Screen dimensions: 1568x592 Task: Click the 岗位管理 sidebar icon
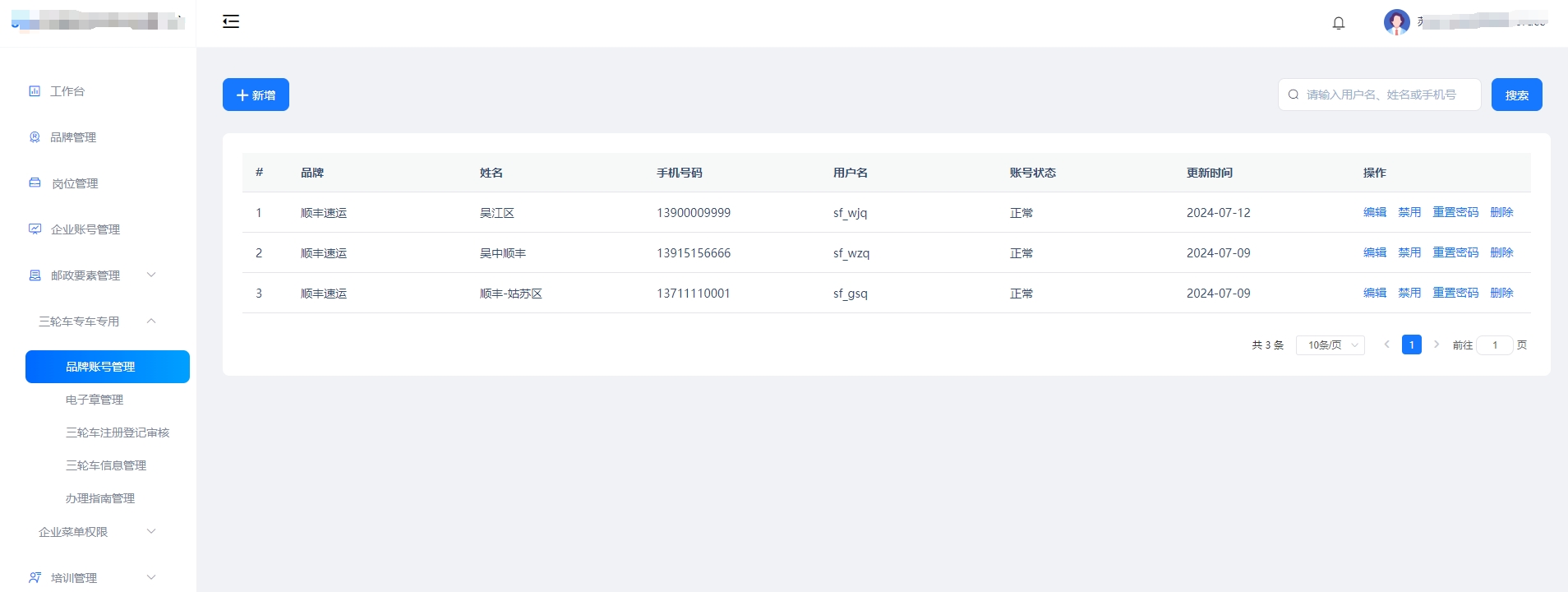[35, 183]
